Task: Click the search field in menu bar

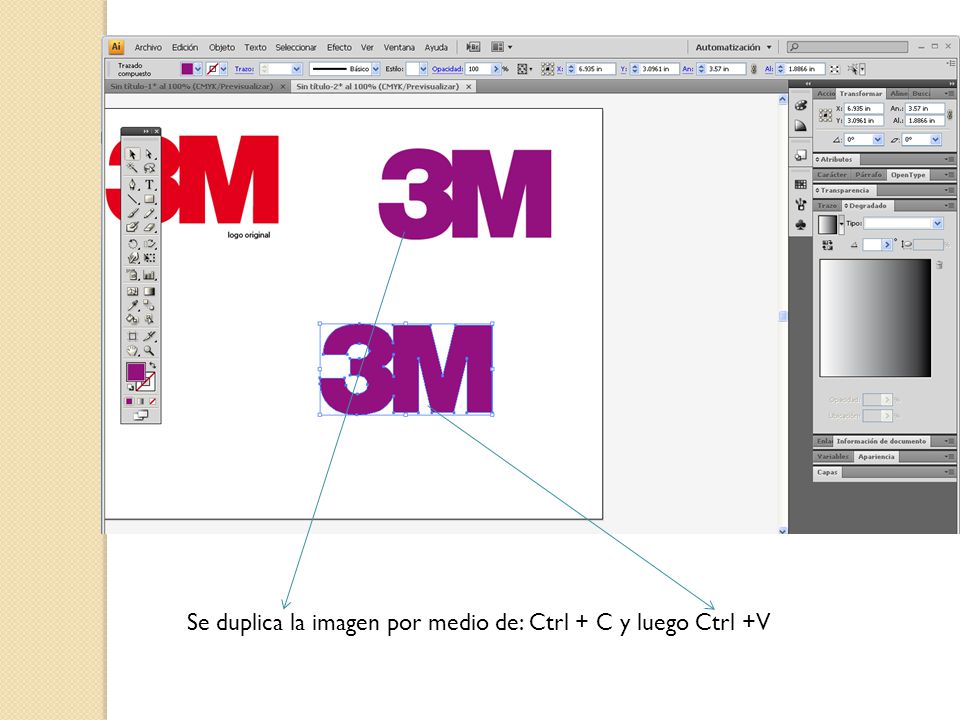Action: click(x=847, y=47)
